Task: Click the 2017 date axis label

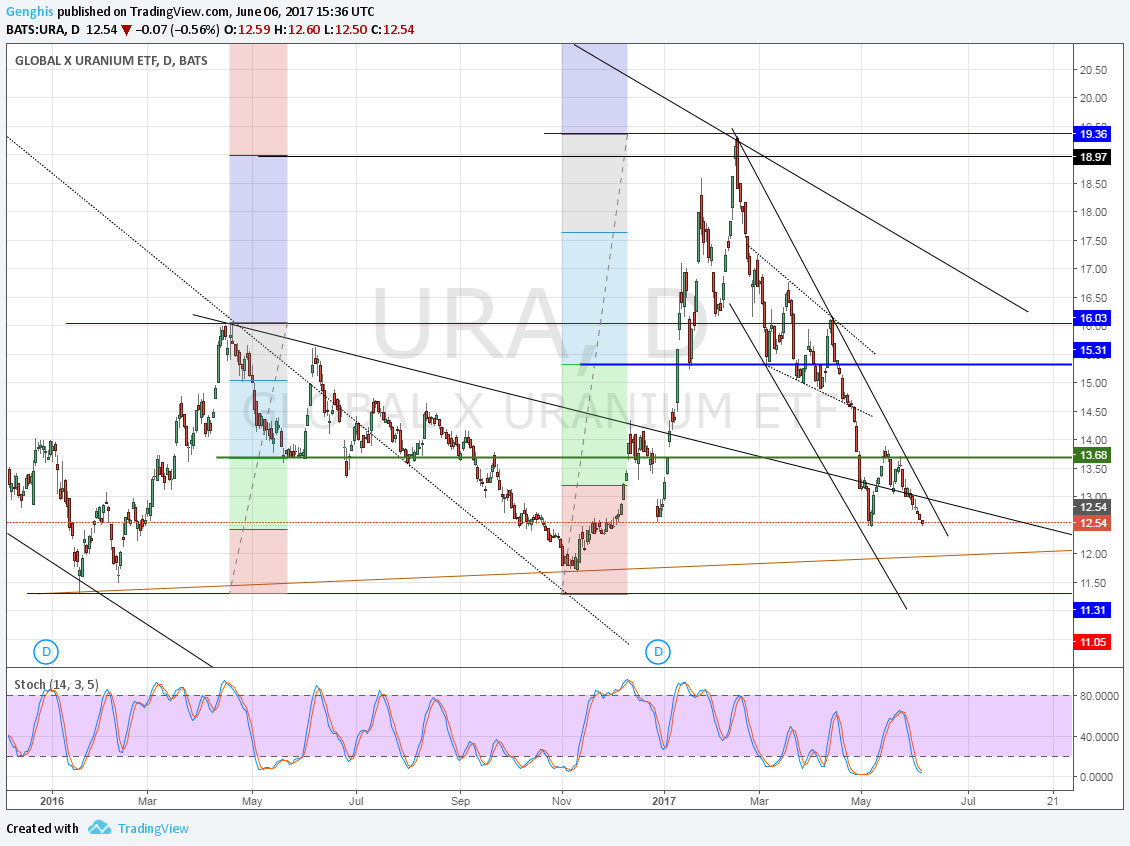Action: click(664, 801)
